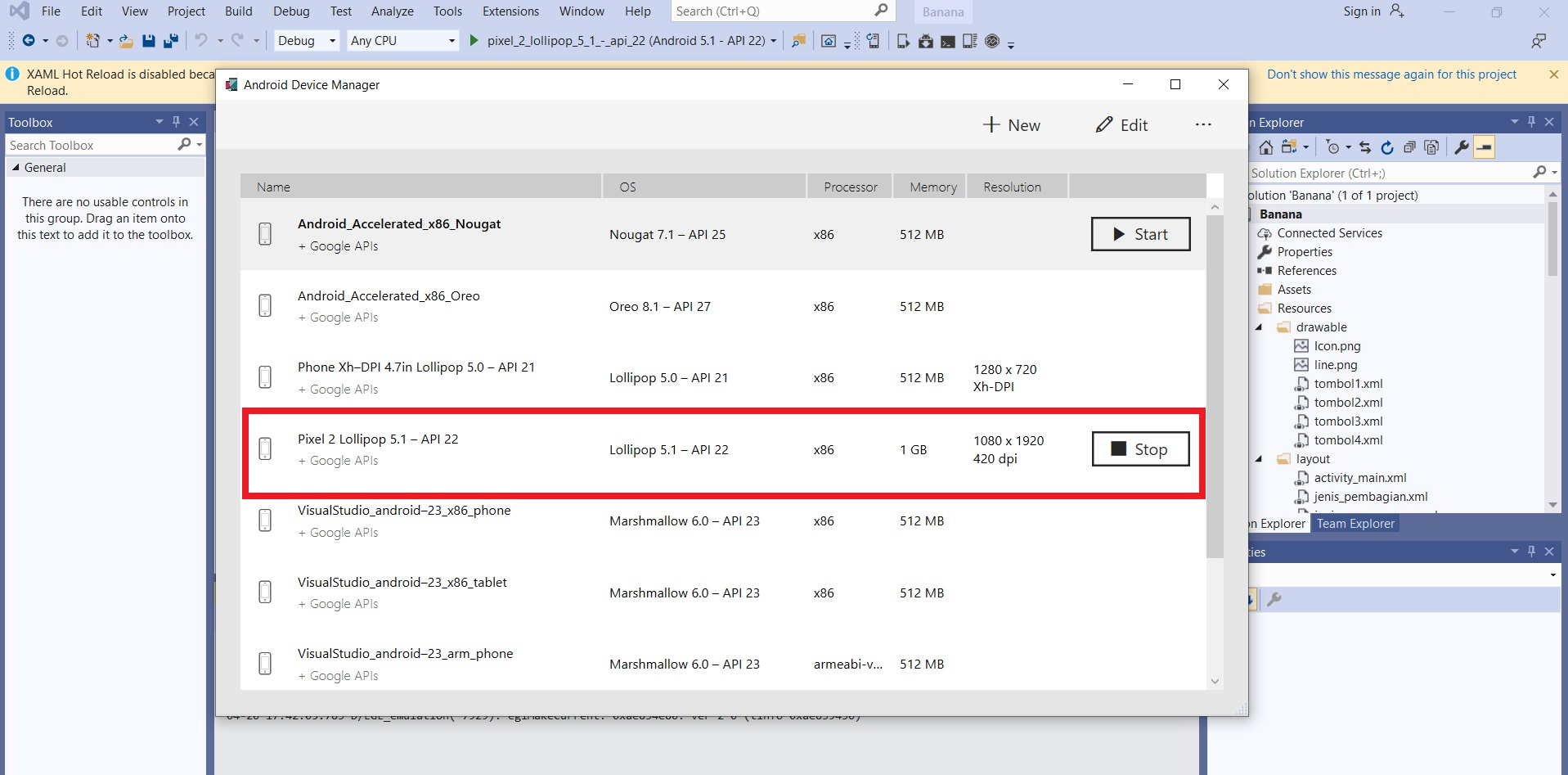This screenshot has width=1568, height=775.
Task: Refresh Solution Explorer with blue arrow
Action: pyautogui.click(x=1387, y=147)
